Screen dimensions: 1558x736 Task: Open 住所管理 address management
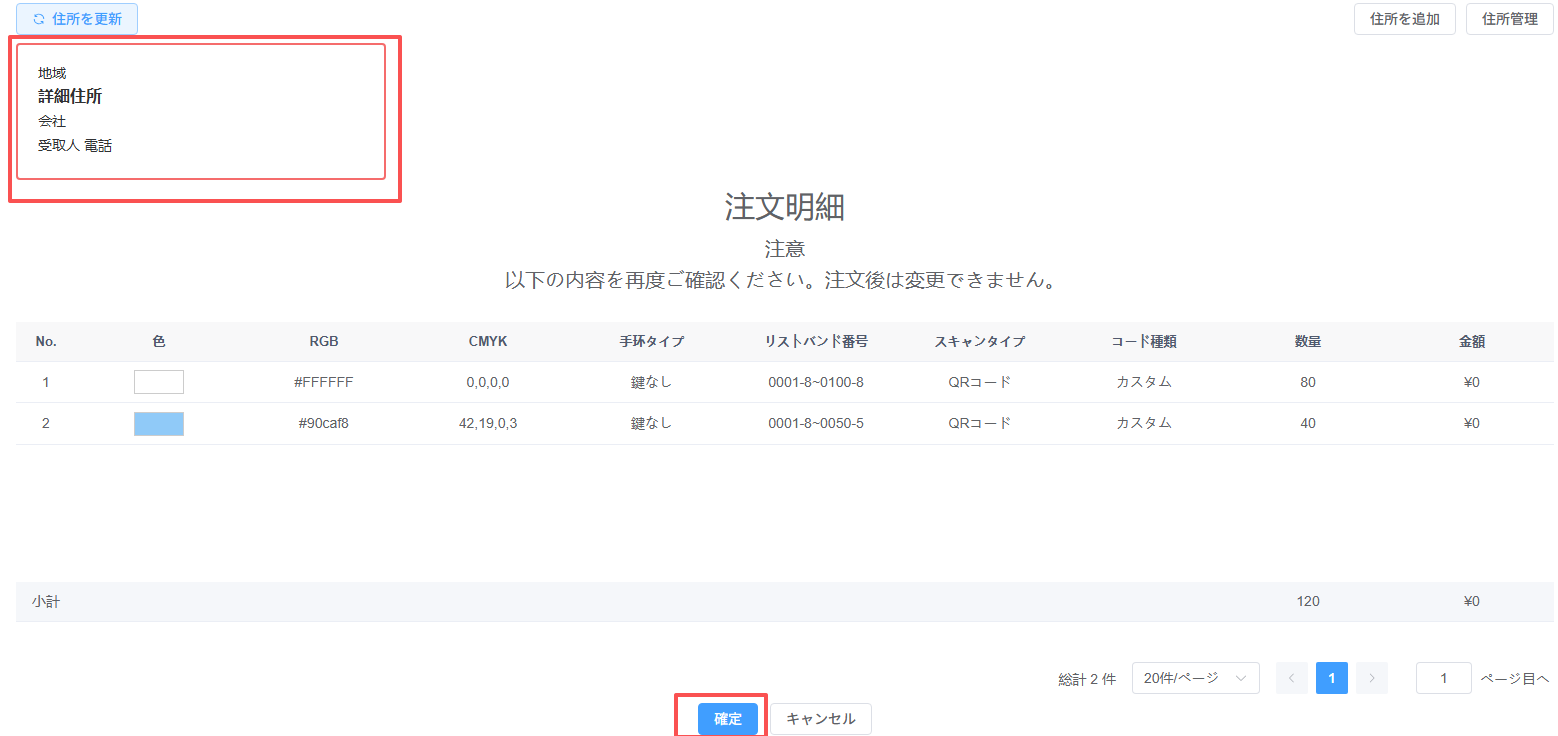1509,19
